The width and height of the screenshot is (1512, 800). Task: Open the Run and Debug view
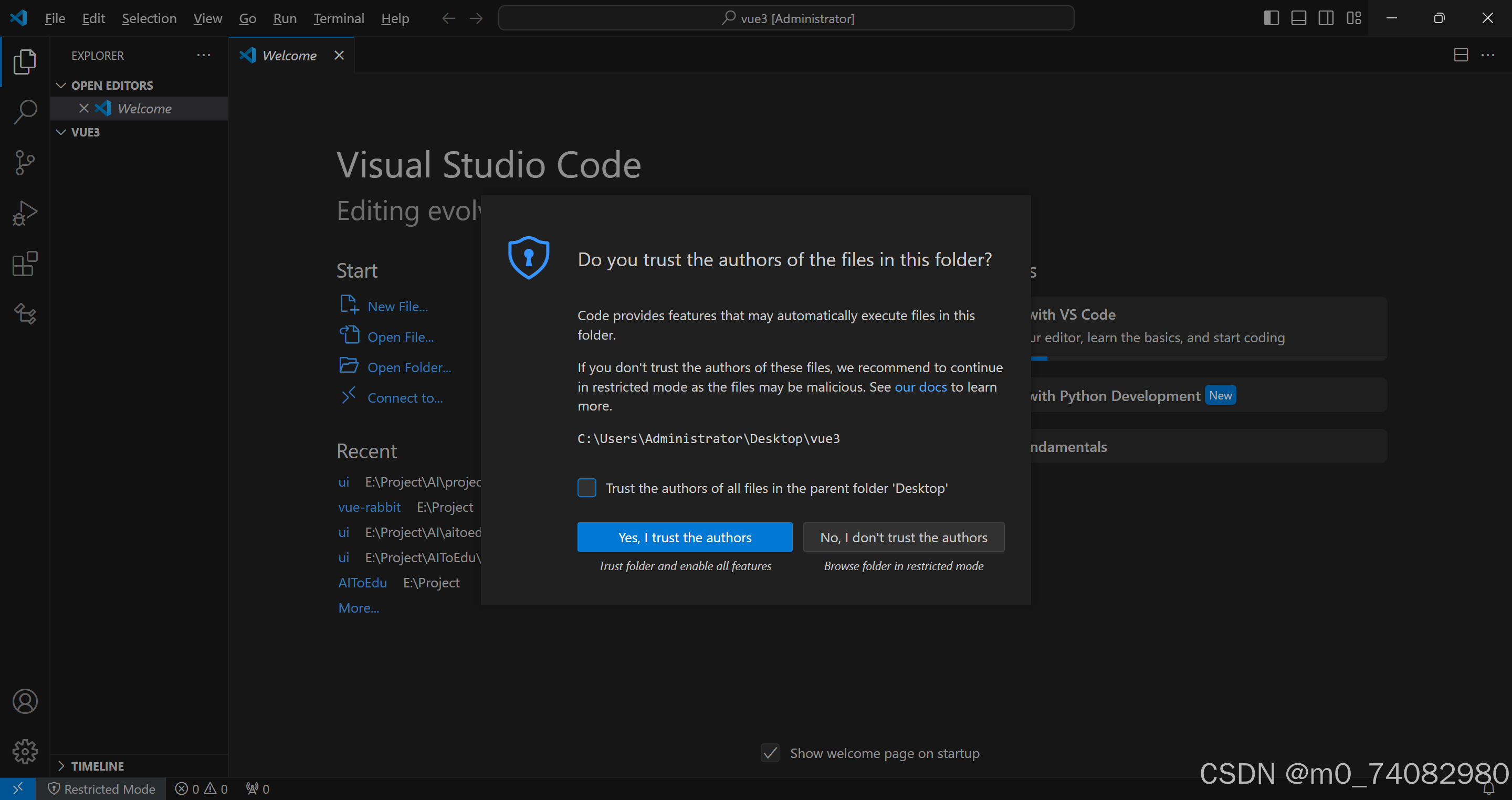pyautogui.click(x=25, y=213)
